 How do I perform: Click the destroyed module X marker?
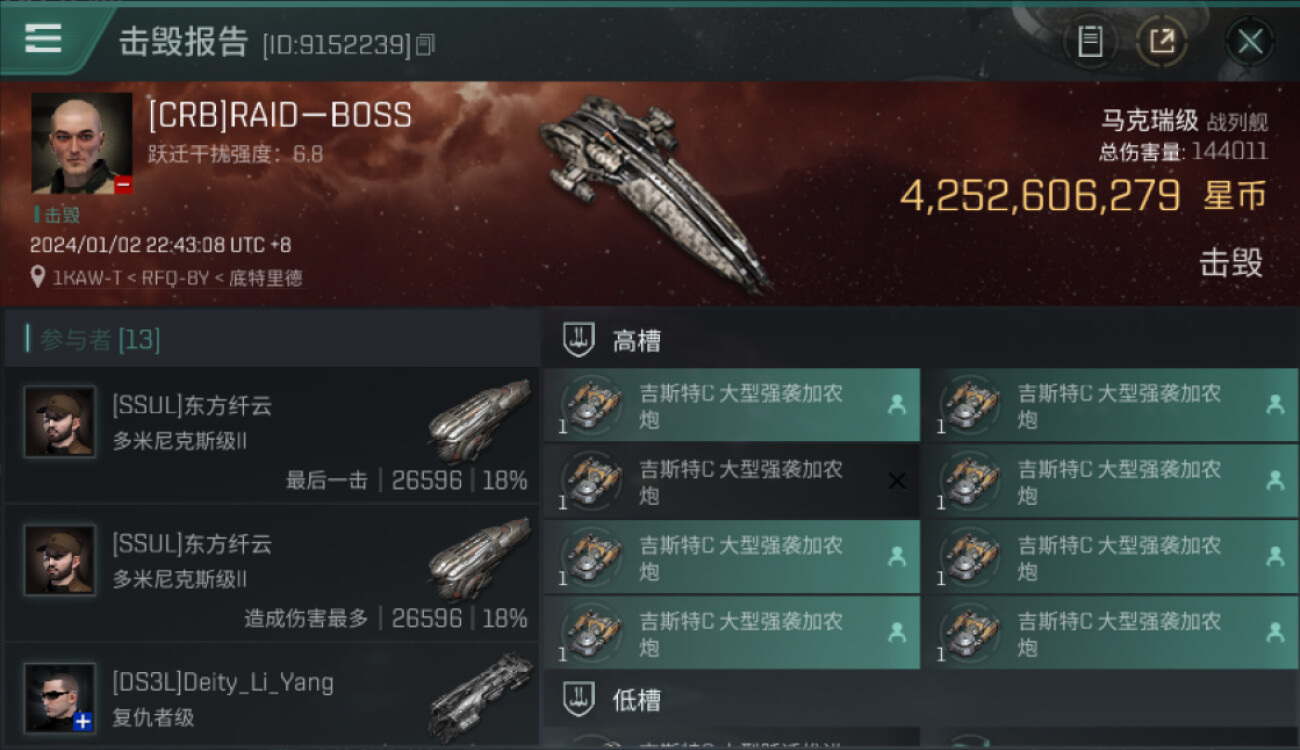point(897,481)
